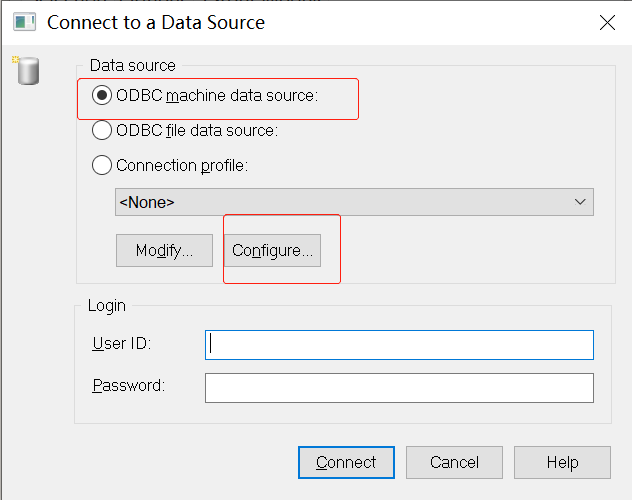Click the "Login" group heading
Viewport: 632px width, 500px height.
108,305
